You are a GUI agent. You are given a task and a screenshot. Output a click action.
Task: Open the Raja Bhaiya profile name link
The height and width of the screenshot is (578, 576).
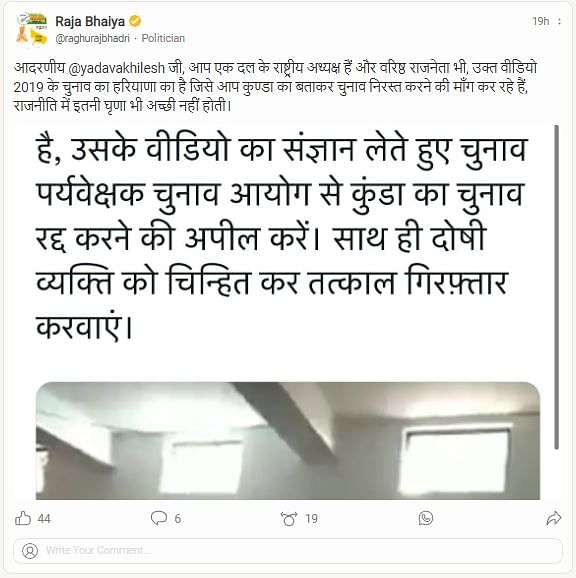(90, 21)
